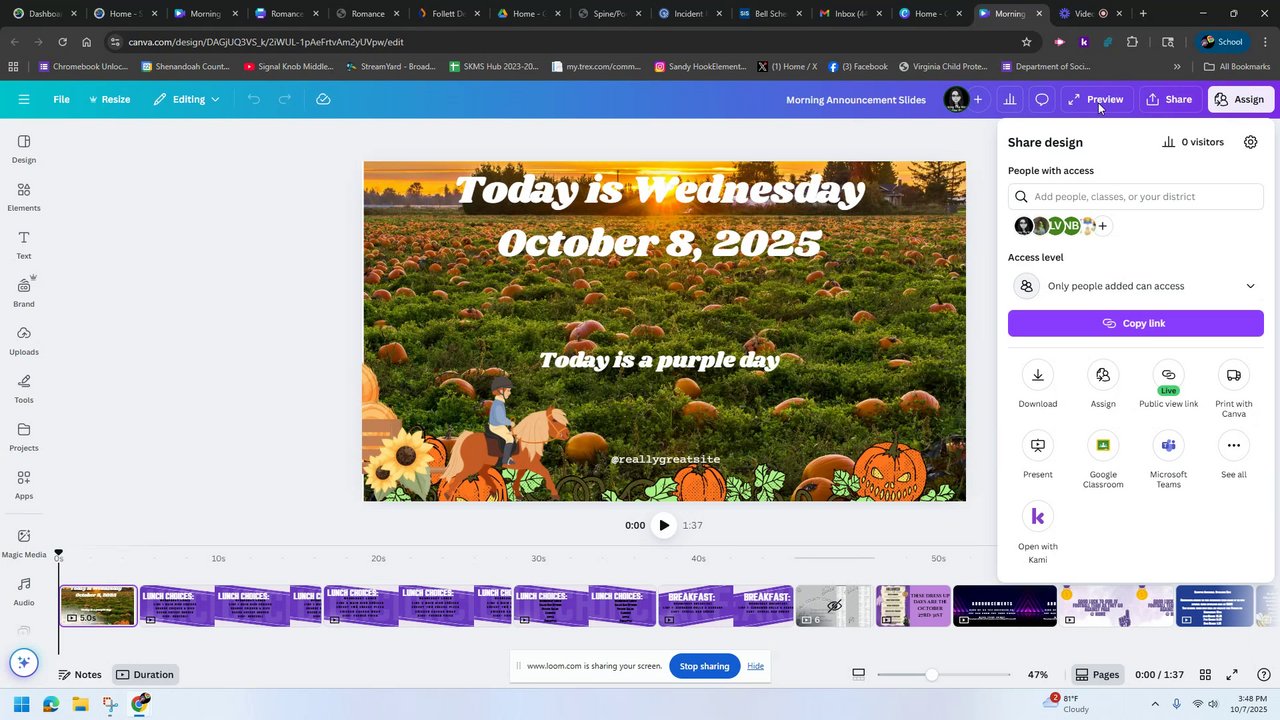Image resolution: width=1280 pixels, height=720 pixels.
Task: Open the Brand kit panel
Action: (24, 292)
